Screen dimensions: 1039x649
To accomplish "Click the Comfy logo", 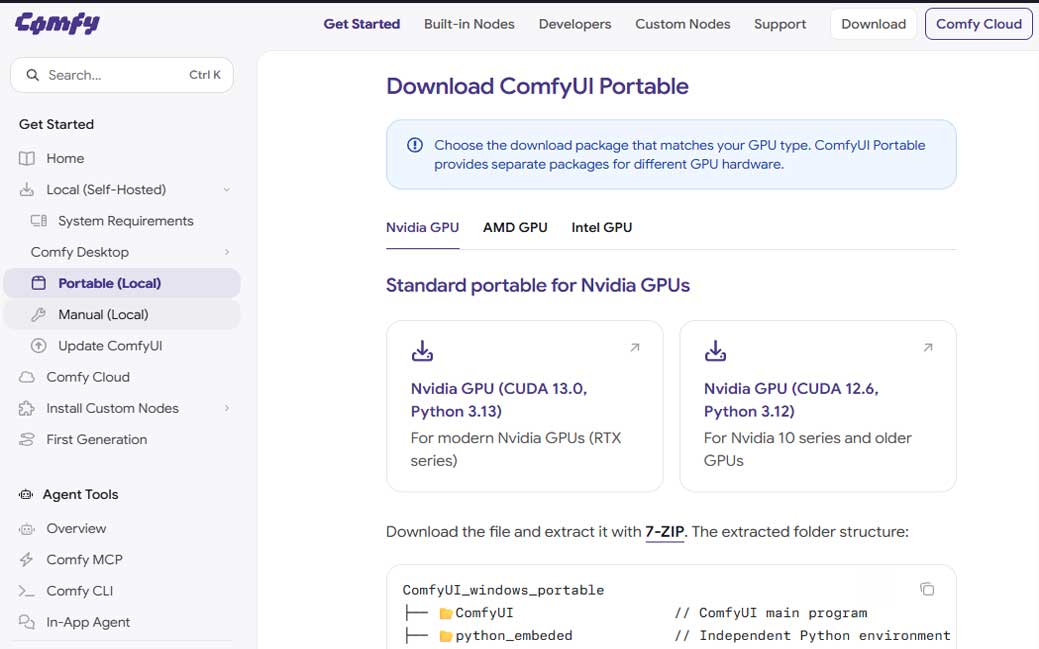I will coord(57,24).
